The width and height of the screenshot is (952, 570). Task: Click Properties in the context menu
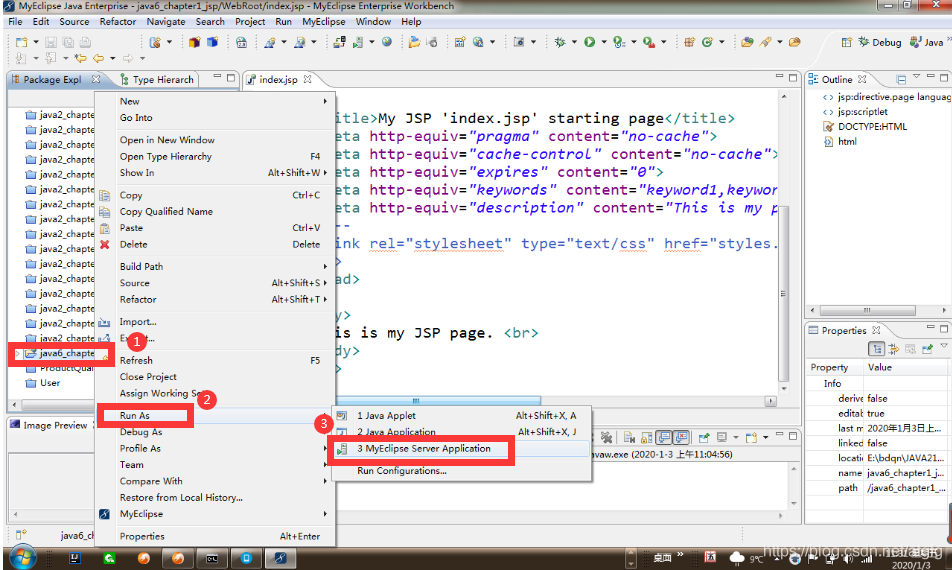point(142,536)
